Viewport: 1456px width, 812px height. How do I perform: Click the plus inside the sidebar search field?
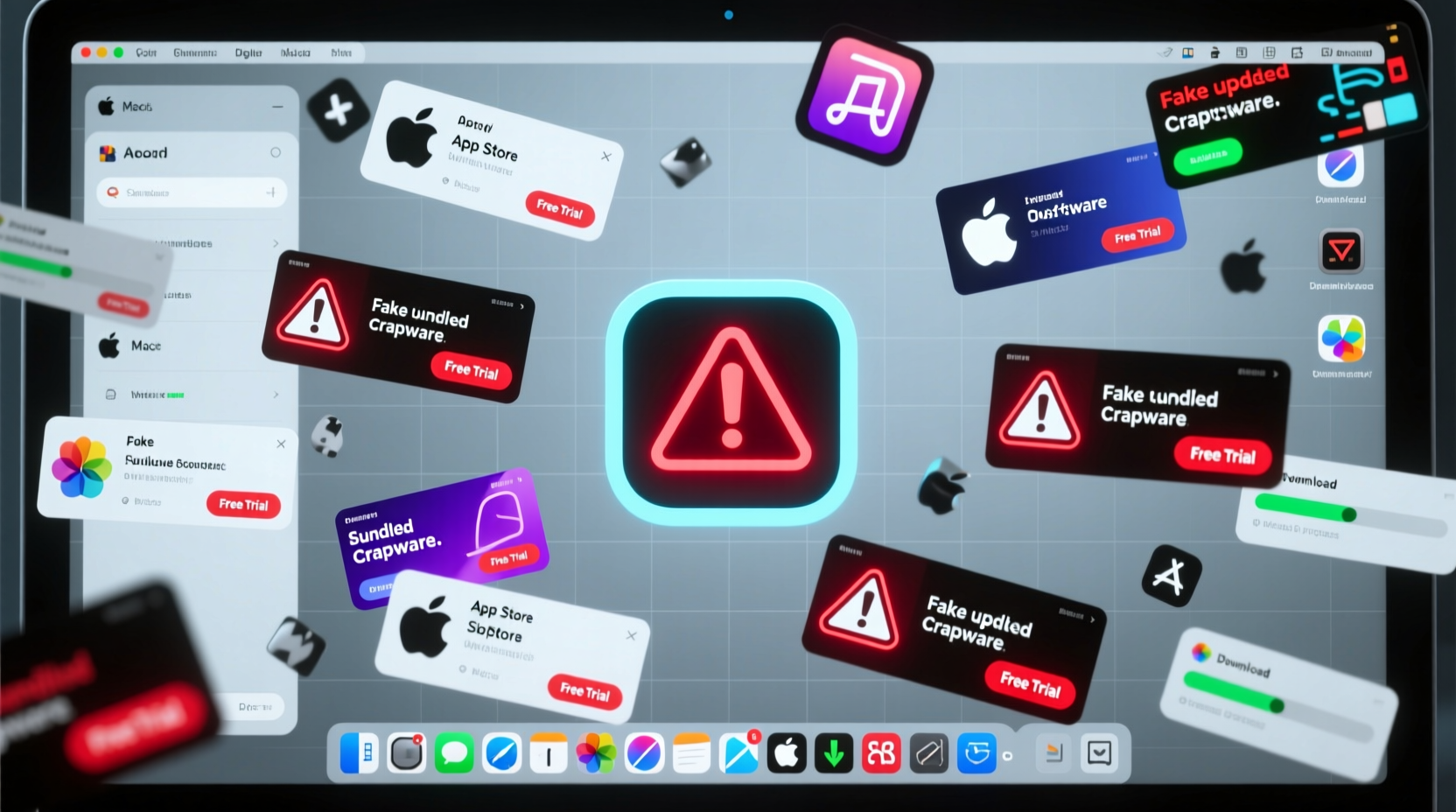coord(271,192)
